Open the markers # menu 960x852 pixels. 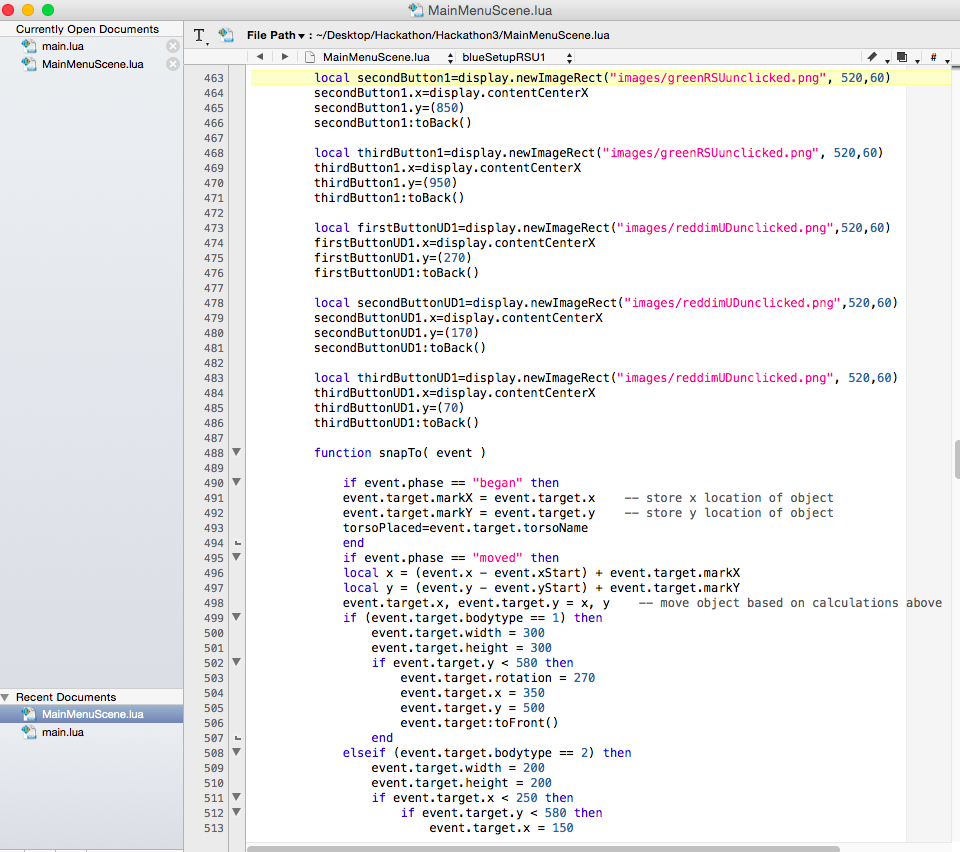click(936, 58)
